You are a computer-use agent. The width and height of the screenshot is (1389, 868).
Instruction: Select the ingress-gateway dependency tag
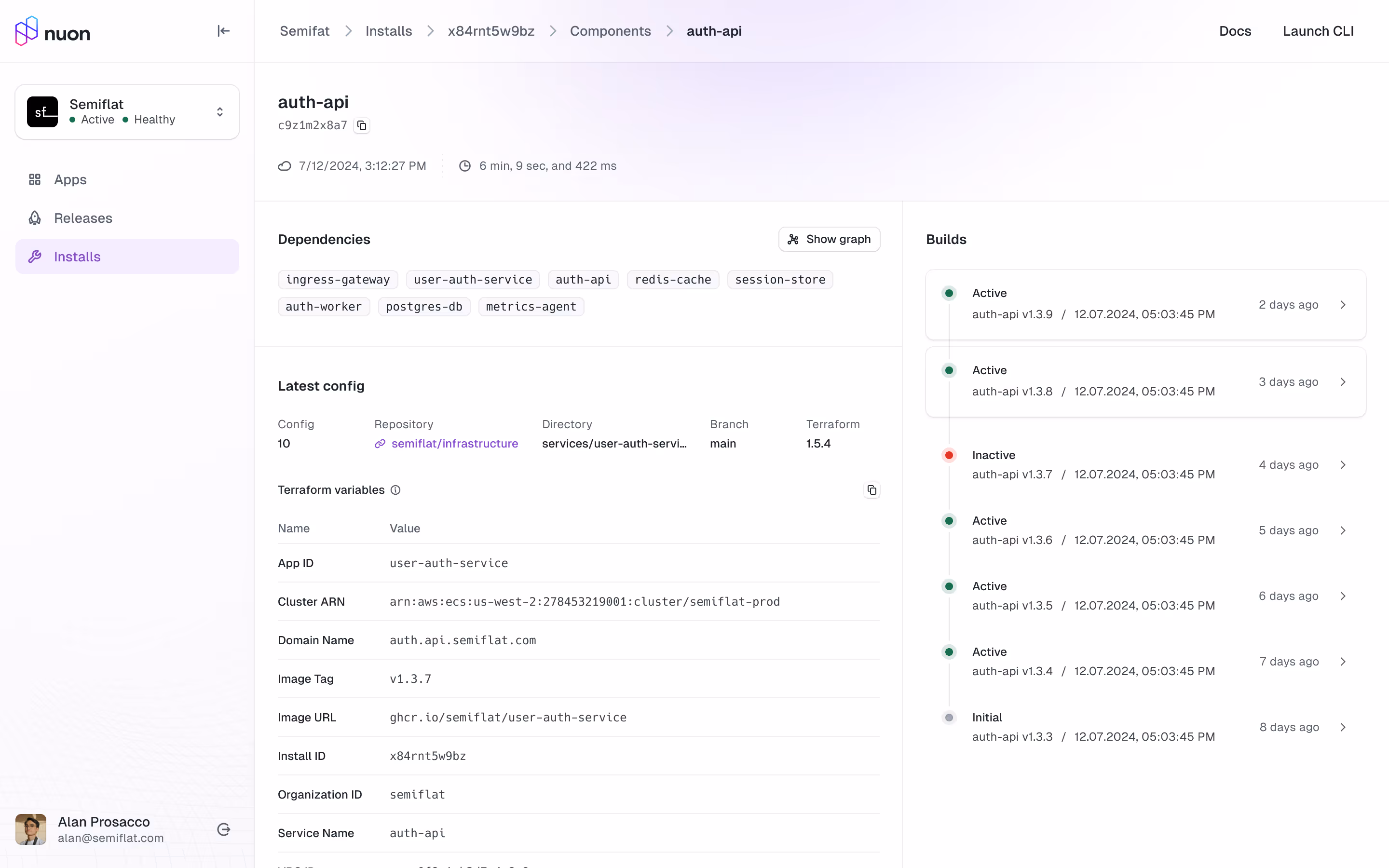point(338,280)
